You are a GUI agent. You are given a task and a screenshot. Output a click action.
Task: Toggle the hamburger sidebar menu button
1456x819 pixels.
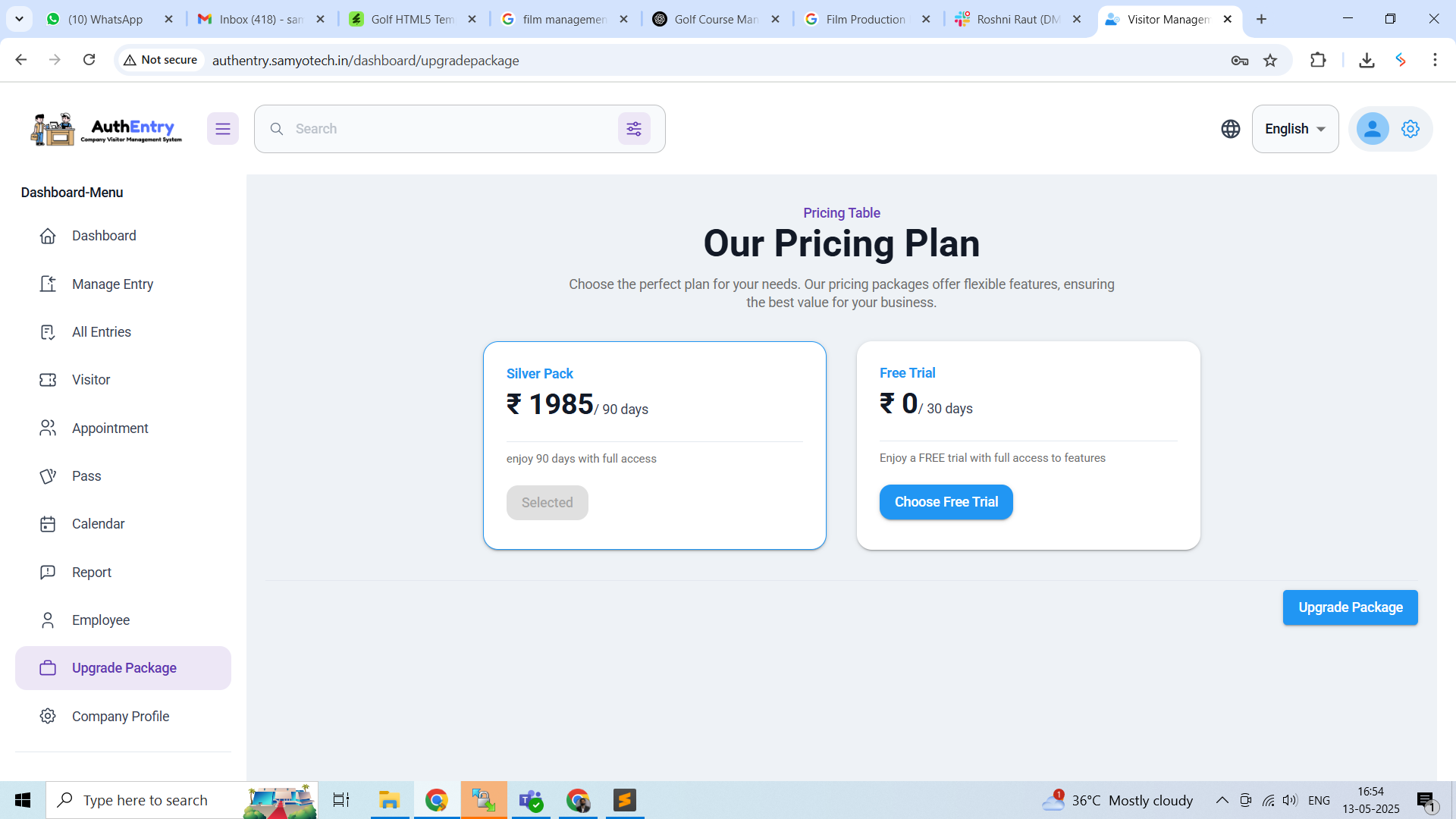[222, 129]
